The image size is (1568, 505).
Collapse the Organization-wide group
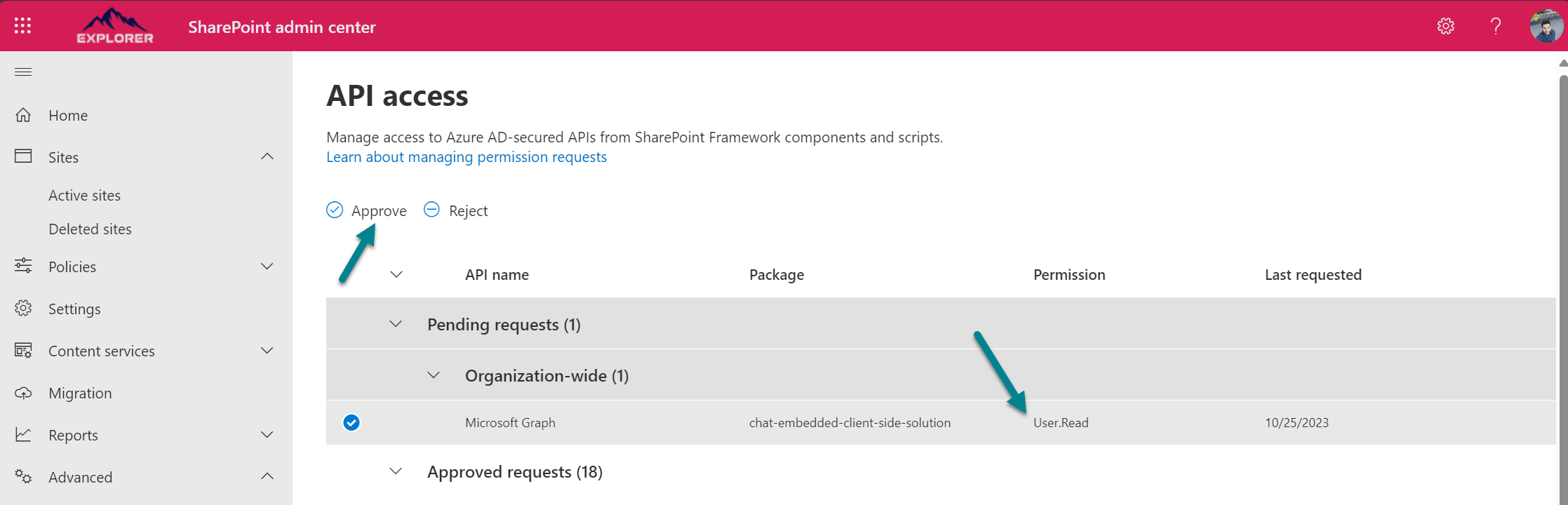pyautogui.click(x=434, y=375)
